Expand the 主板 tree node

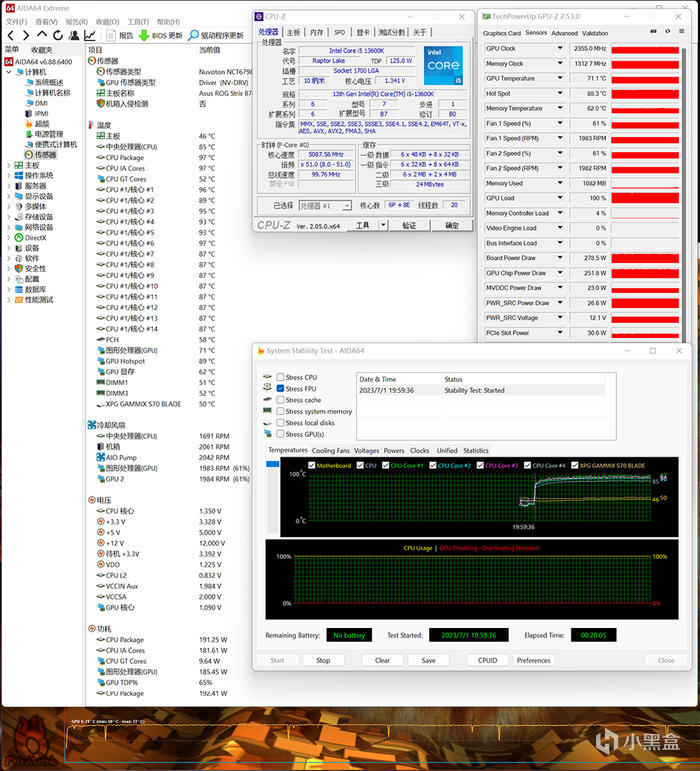click(x=8, y=165)
